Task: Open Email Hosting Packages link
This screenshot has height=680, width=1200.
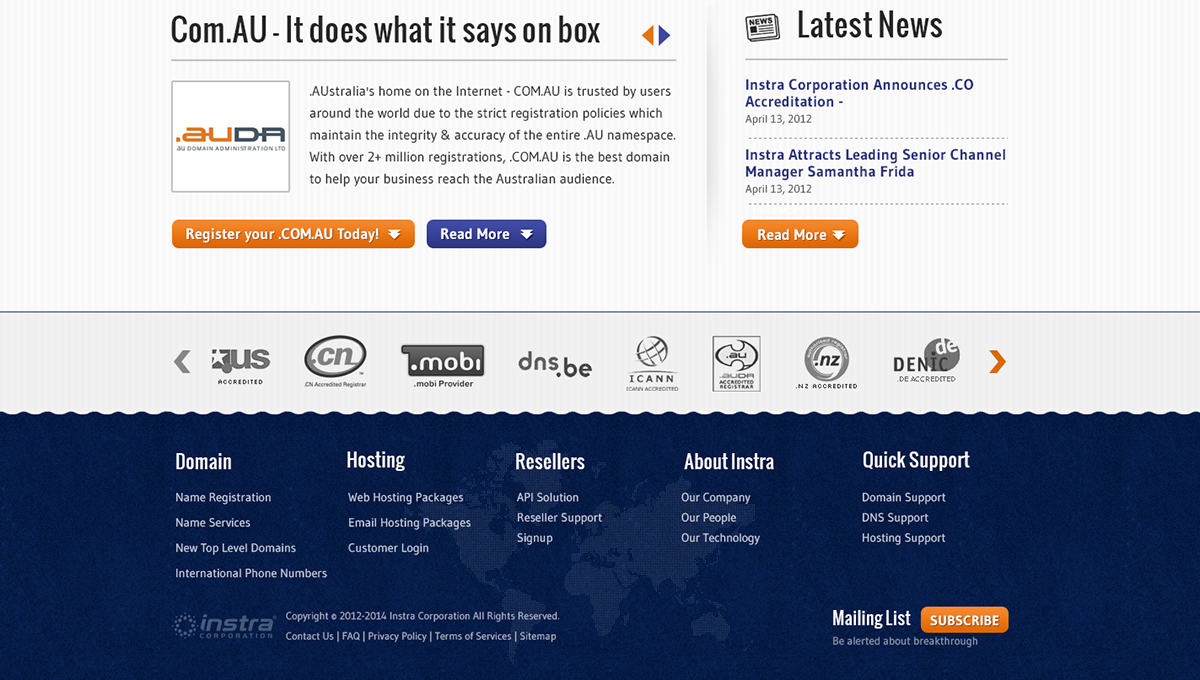Action: [x=409, y=522]
